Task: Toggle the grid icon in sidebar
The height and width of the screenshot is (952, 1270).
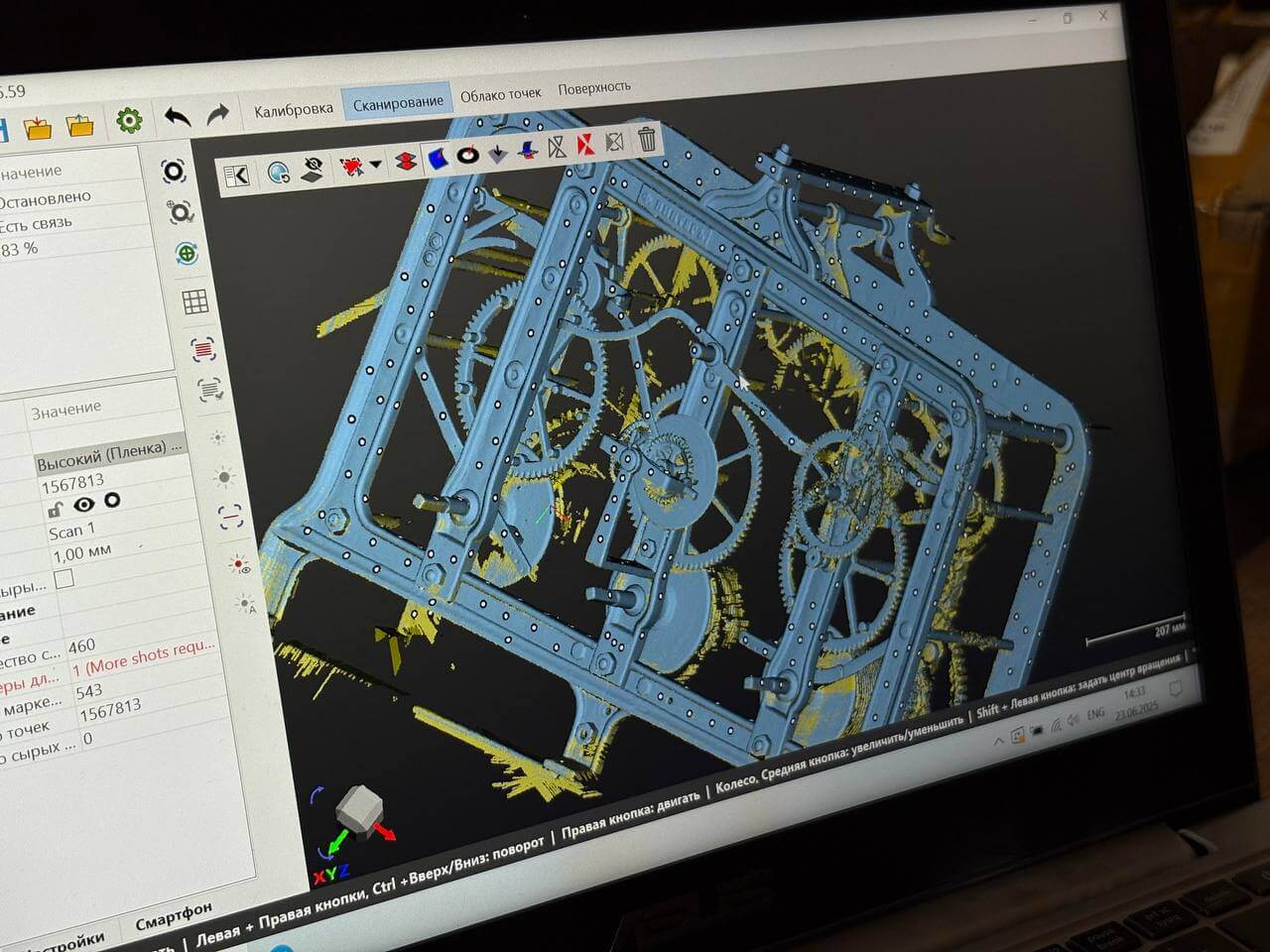Action: pyautogui.click(x=195, y=301)
